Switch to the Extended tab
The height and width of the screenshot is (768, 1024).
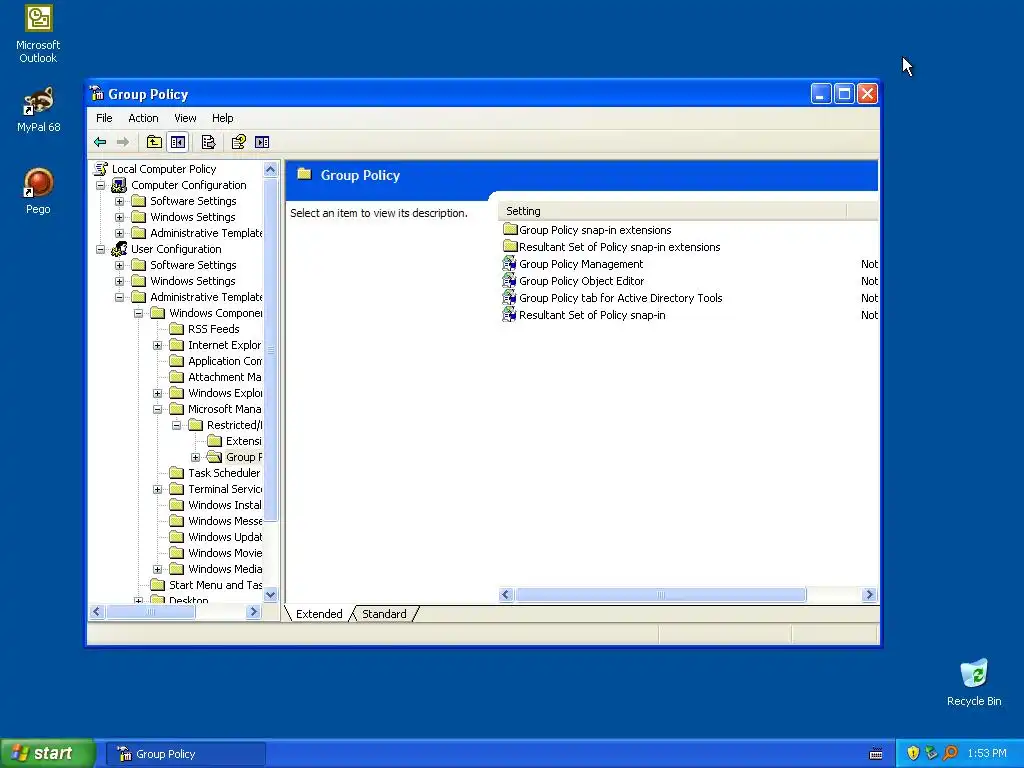coord(319,614)
